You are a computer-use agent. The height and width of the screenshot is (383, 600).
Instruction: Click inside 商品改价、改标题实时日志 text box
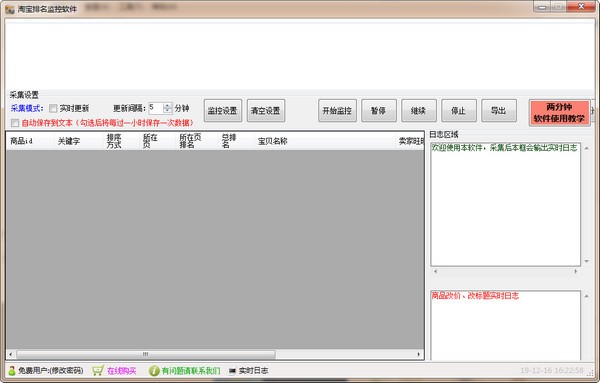505,325
